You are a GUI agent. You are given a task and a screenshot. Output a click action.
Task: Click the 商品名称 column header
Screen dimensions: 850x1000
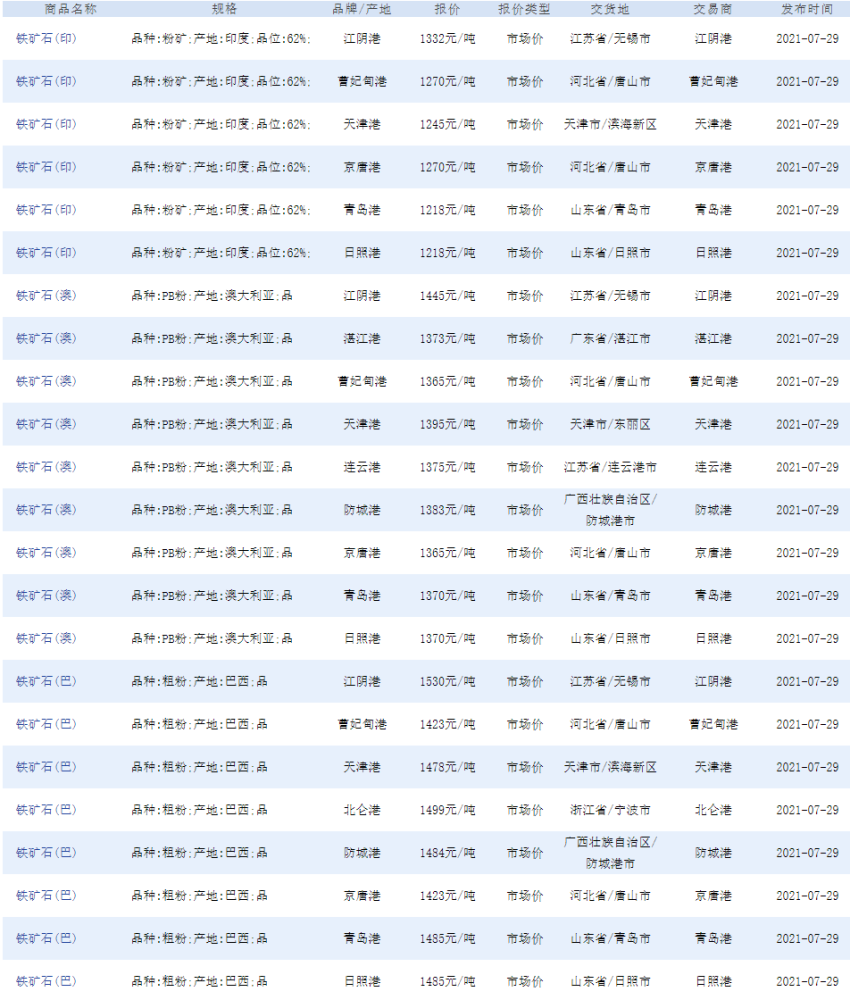tap(71, 8)
